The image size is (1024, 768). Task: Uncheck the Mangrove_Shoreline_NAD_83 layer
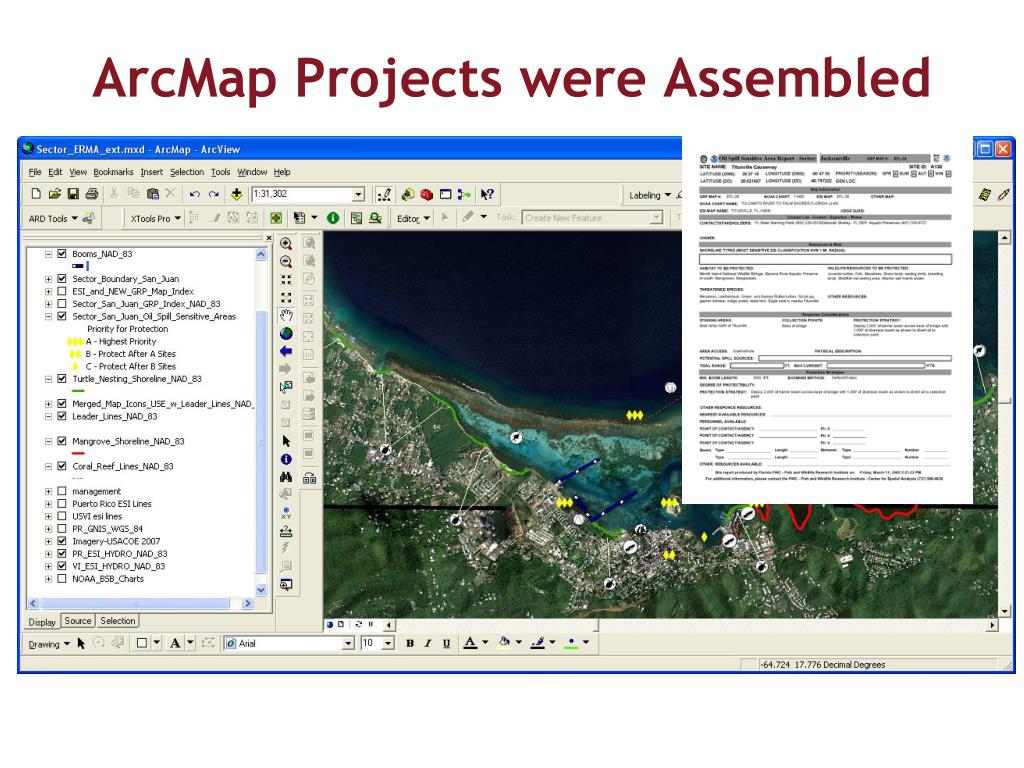click(x=62, y=441)
